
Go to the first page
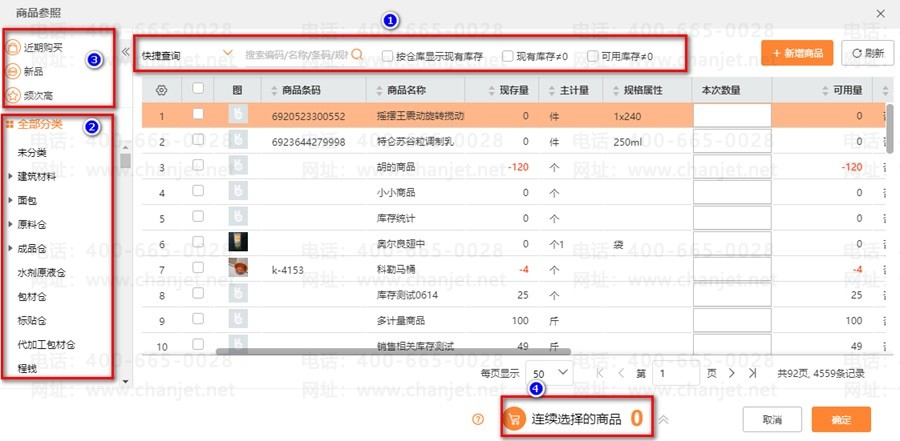click(600, 373)
